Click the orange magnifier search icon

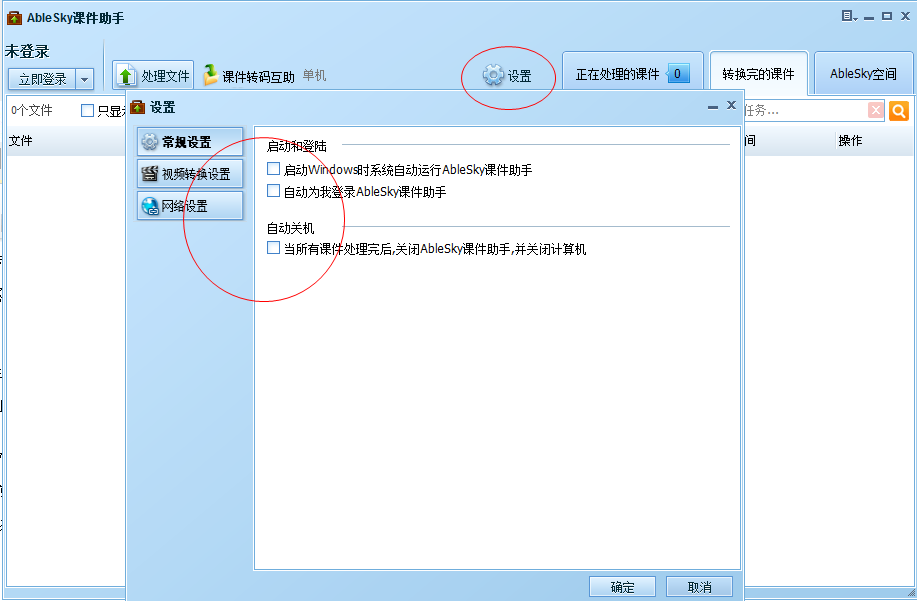click(x=899, y=110)
